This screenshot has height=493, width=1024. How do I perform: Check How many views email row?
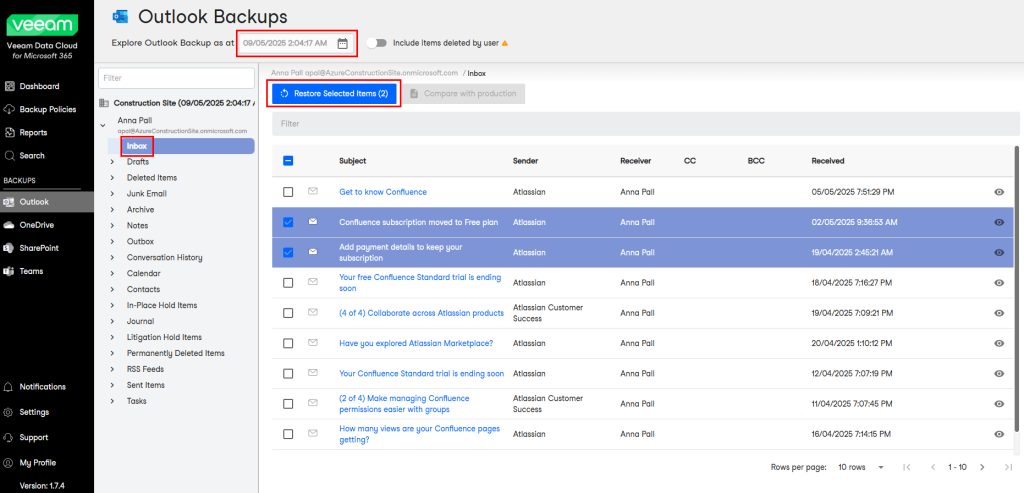click(288, 434)
